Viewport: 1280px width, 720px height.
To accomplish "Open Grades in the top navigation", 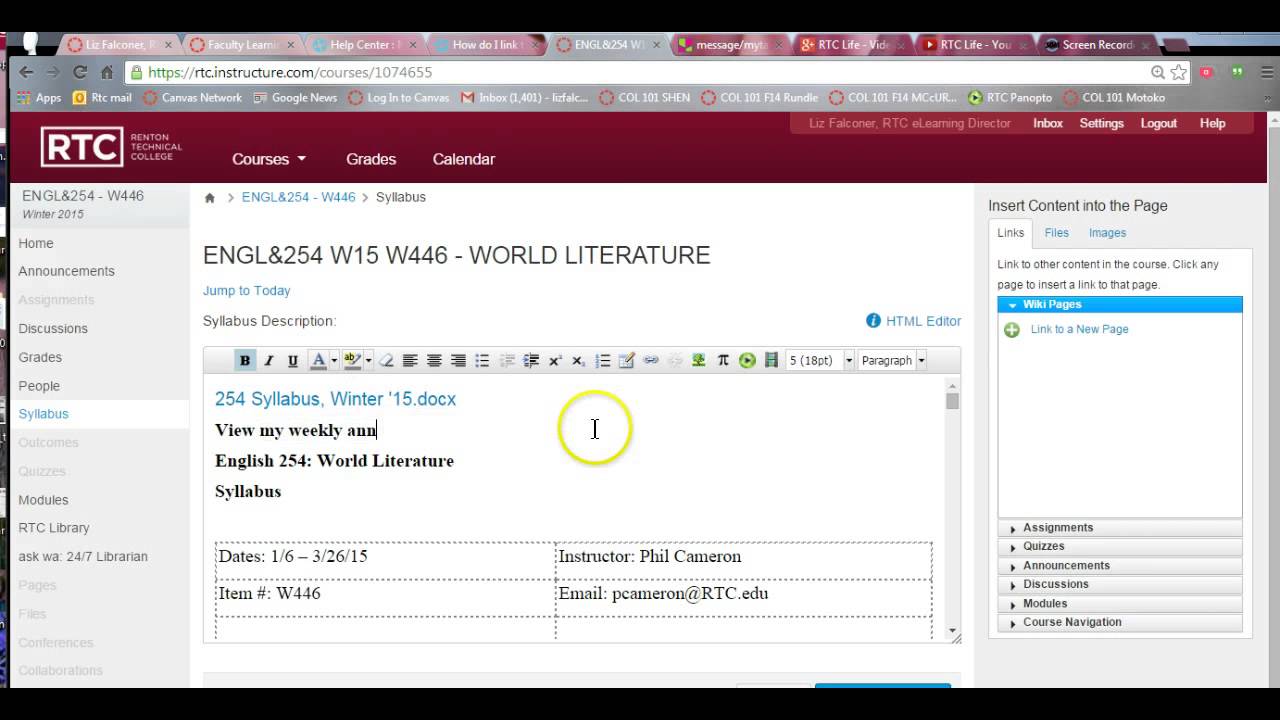I will pyautogui.click(x=371, y=159).
